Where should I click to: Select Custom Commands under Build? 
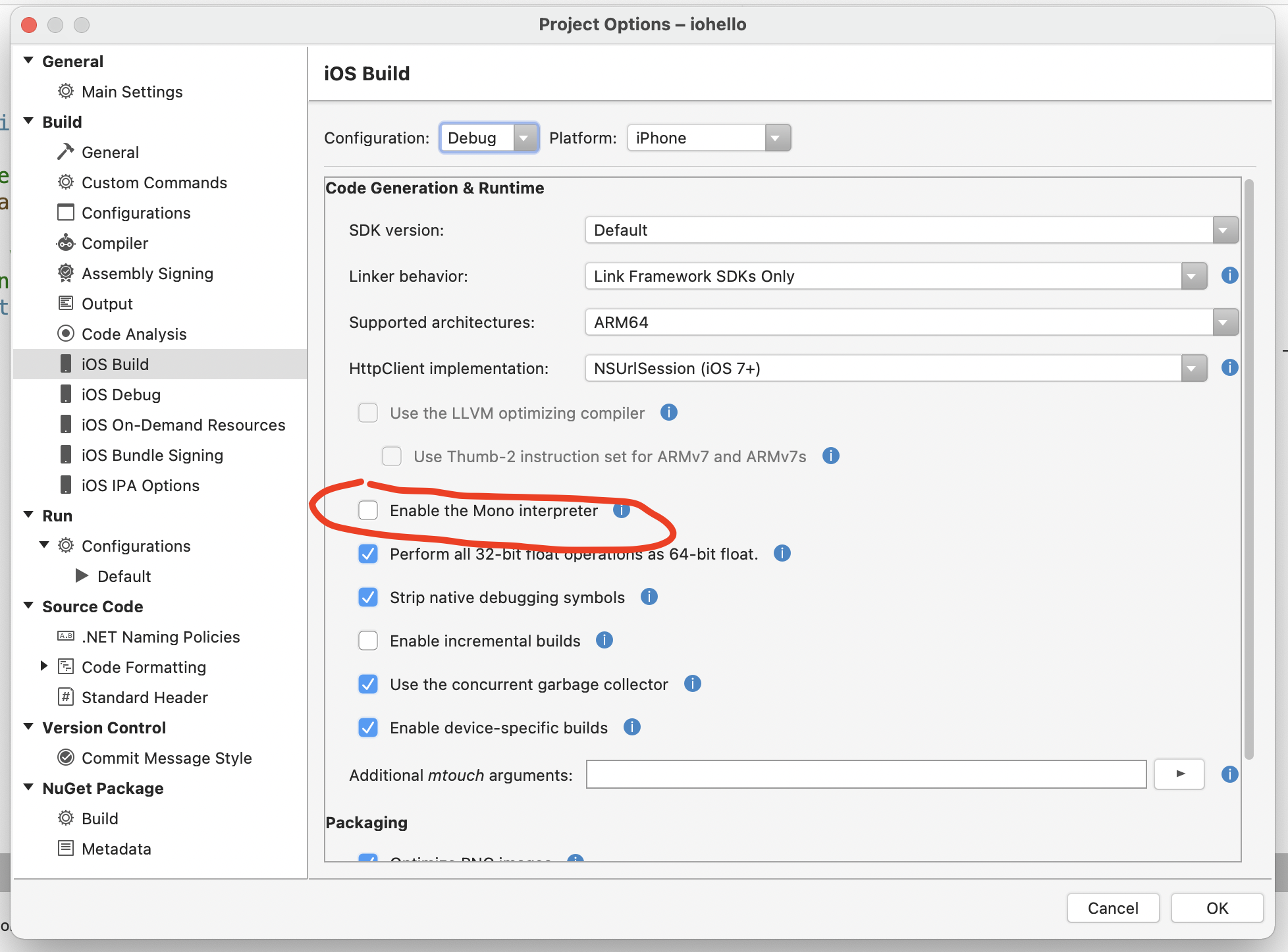154,182
